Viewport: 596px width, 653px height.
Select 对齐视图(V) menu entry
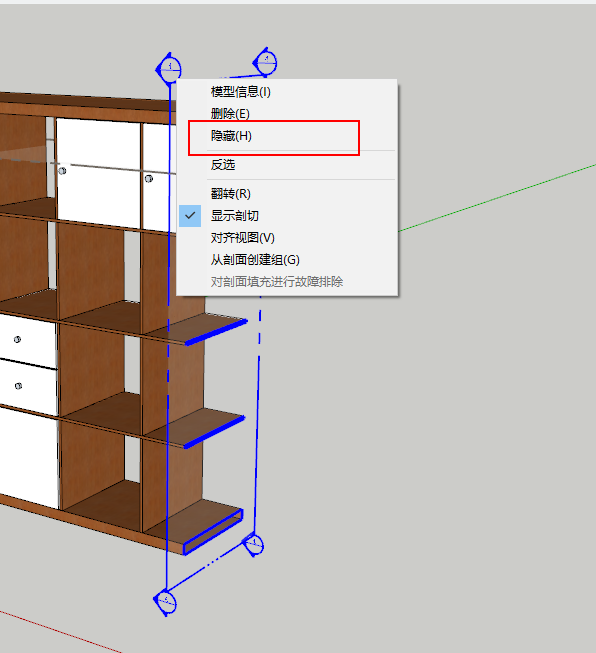pyautogui.click(x=287, y=238)
